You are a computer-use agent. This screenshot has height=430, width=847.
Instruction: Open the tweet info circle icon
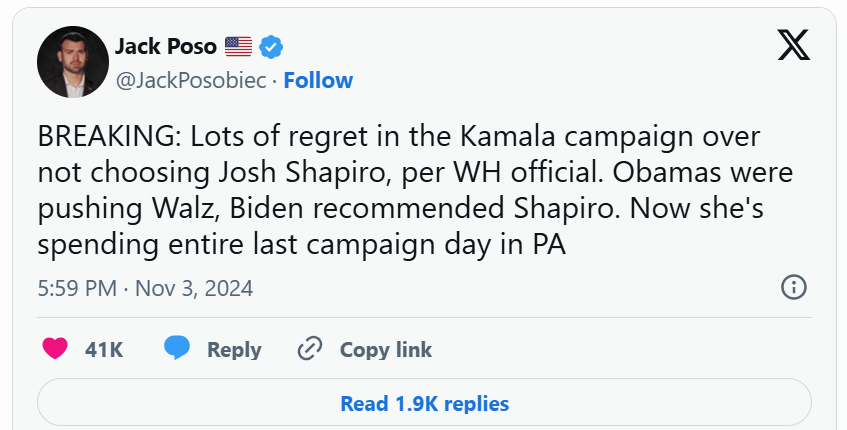click(793, 288)
